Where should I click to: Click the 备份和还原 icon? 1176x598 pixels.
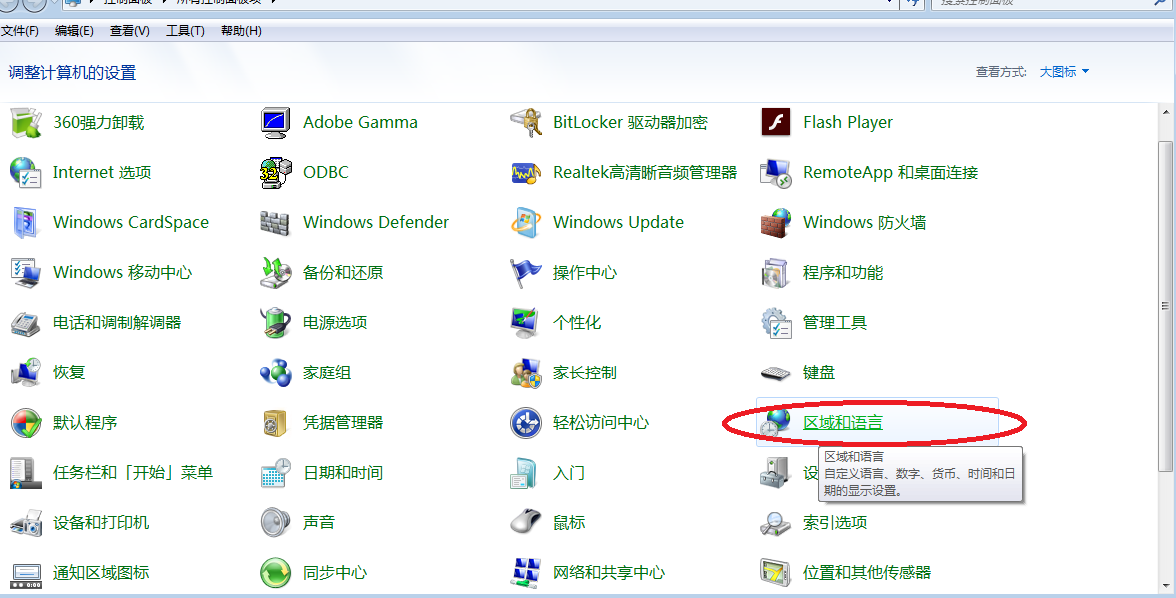tap(275, 273)
